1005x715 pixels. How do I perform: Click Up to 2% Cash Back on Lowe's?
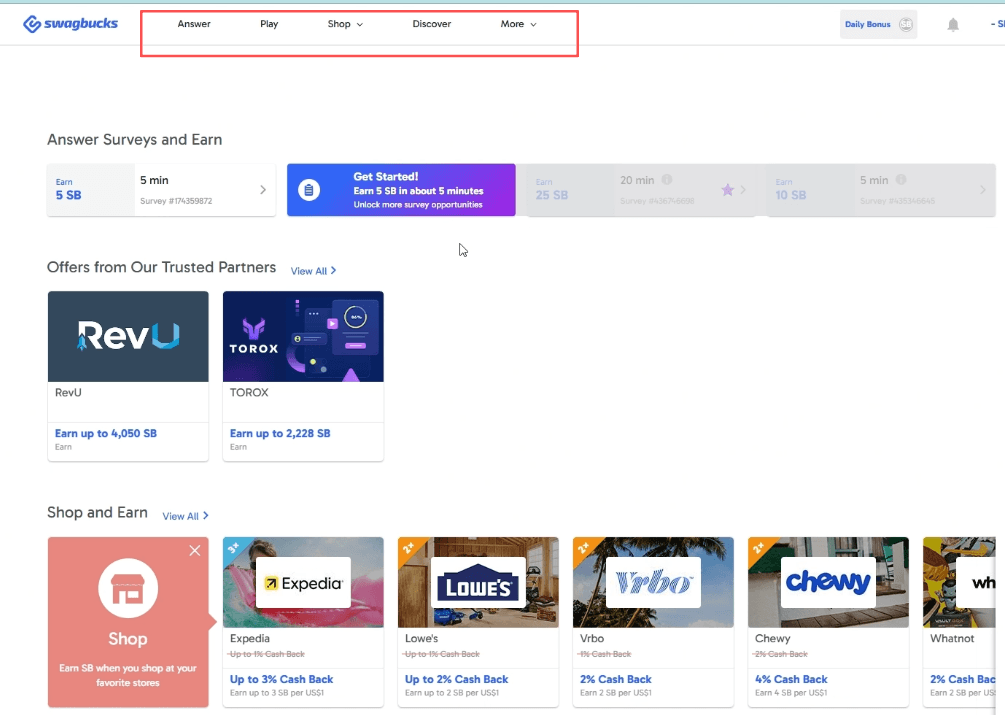click(456, 679)
